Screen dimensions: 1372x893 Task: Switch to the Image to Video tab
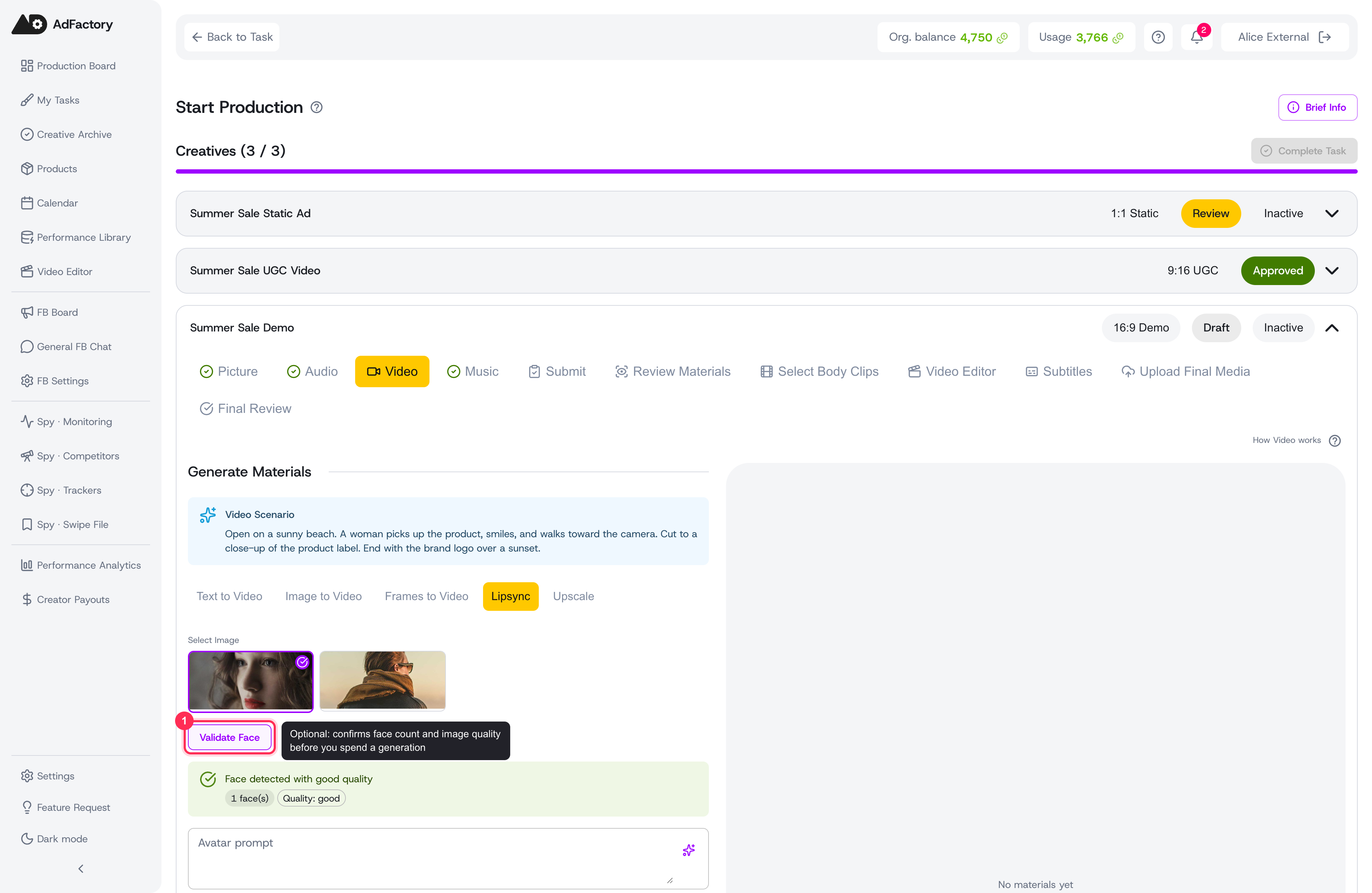point(323,596)
